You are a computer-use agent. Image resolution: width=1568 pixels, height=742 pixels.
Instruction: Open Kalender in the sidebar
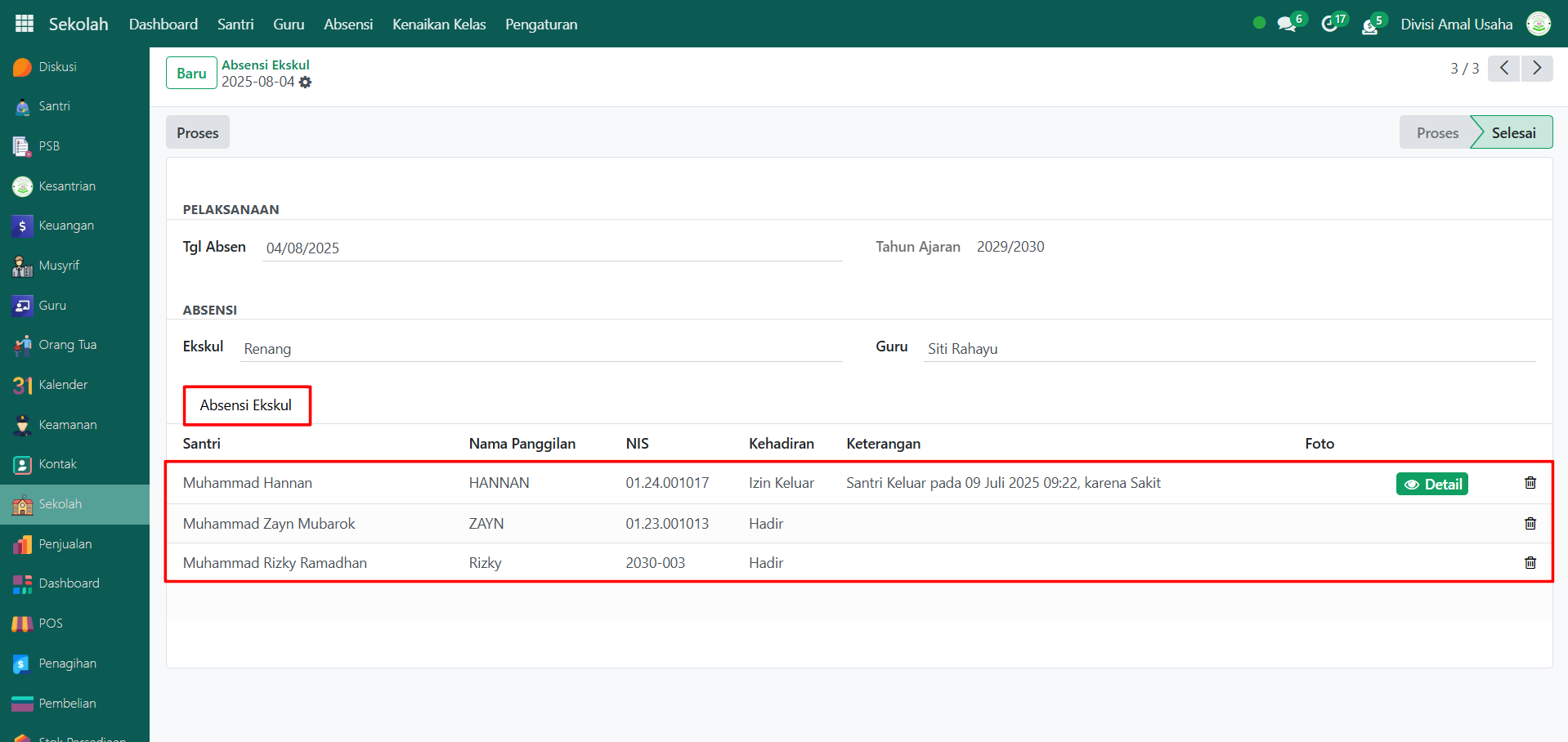62,385
